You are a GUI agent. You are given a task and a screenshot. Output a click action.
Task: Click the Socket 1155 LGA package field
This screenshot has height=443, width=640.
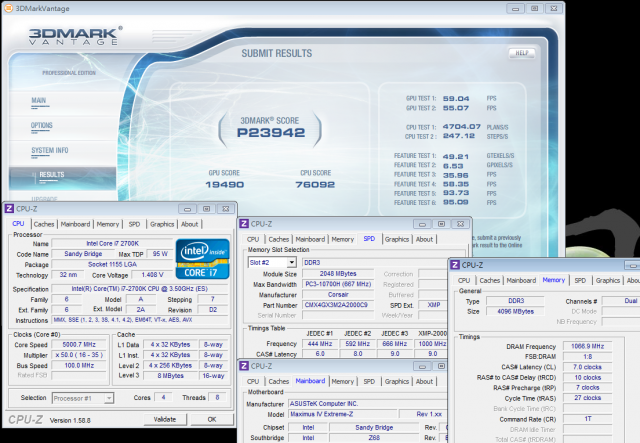click(x=112, y=265)
